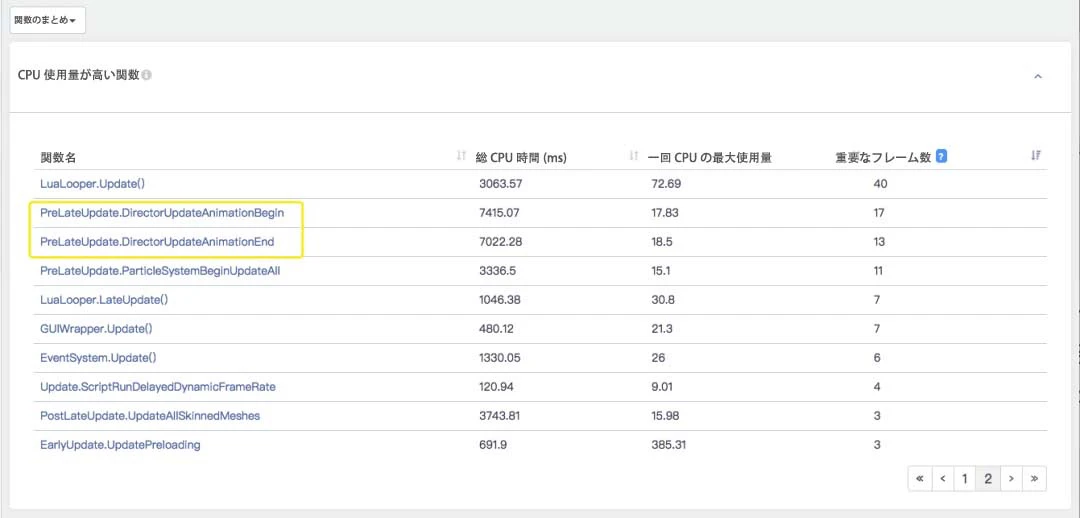Click max CPU usage value 9.01
Viewport: 1080px width, 518px height.
pyautogui.click(x=662, y=386)
